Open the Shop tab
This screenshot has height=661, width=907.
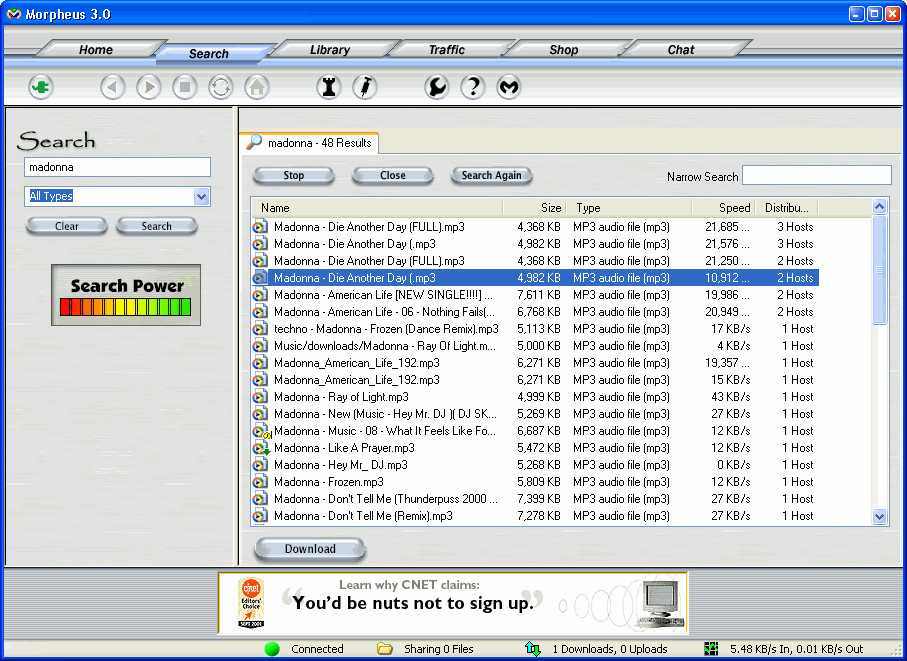coord(564,50)
